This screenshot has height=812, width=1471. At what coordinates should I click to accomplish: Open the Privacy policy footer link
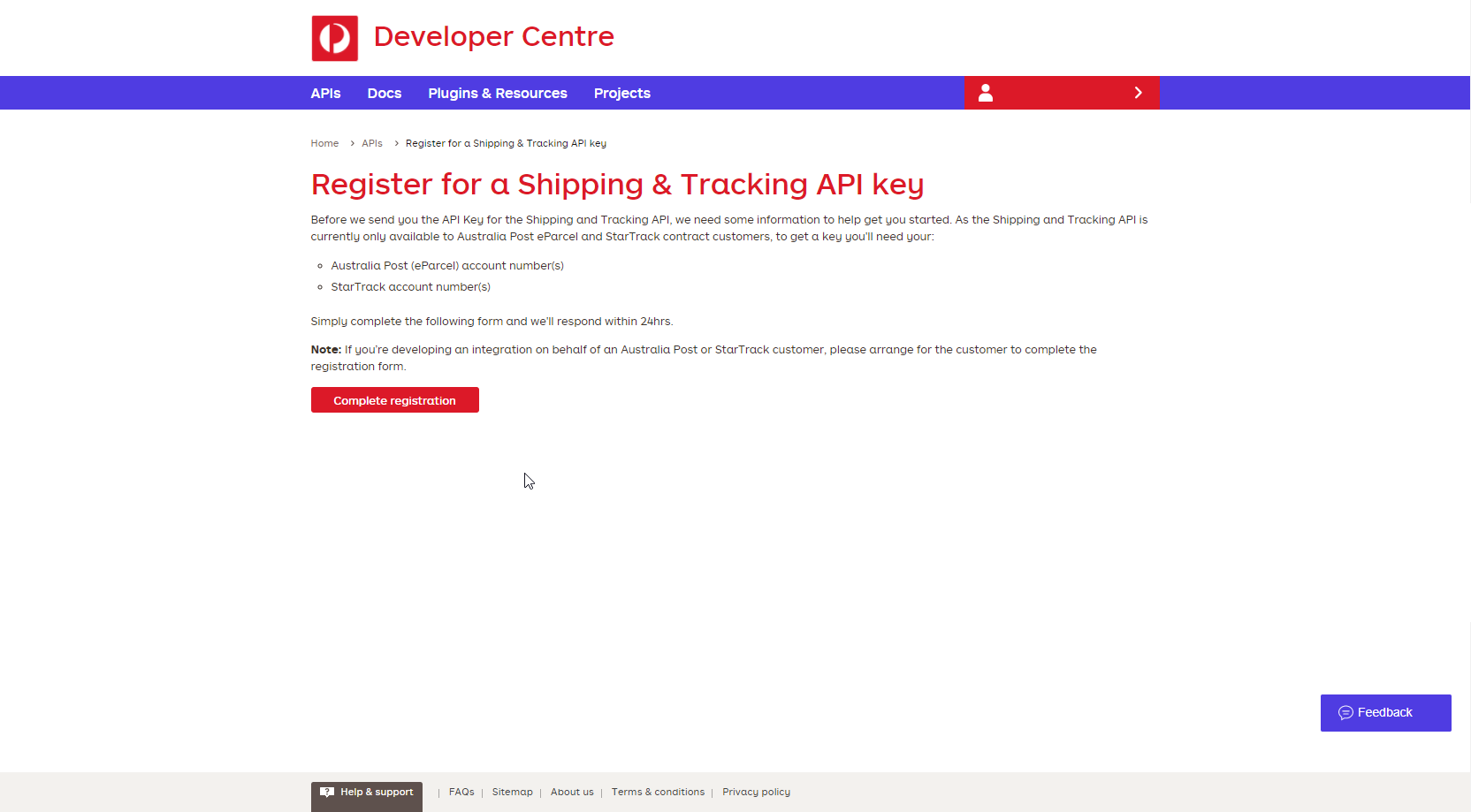point(756,792)
